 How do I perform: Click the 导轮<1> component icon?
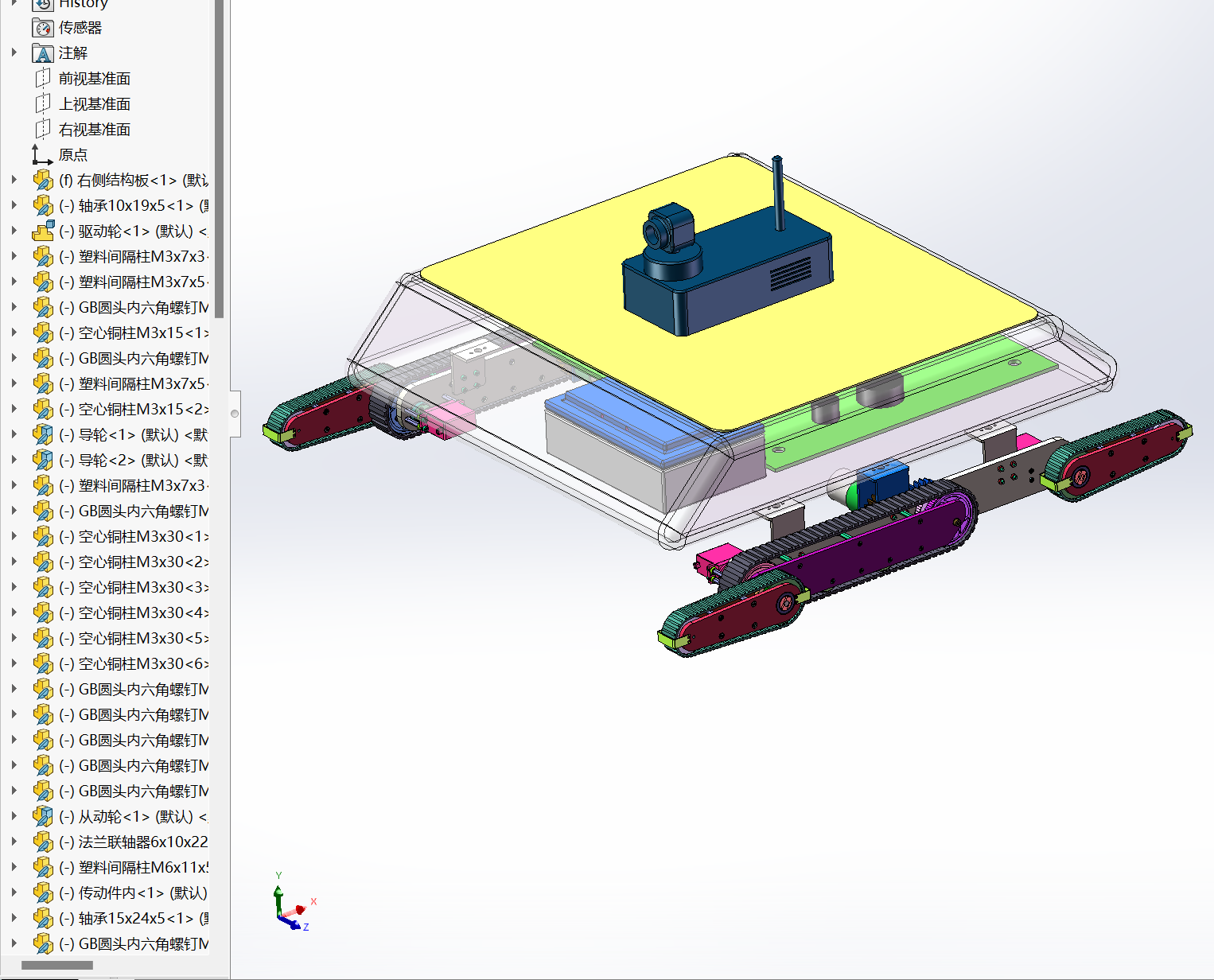(x=43, y=435)
